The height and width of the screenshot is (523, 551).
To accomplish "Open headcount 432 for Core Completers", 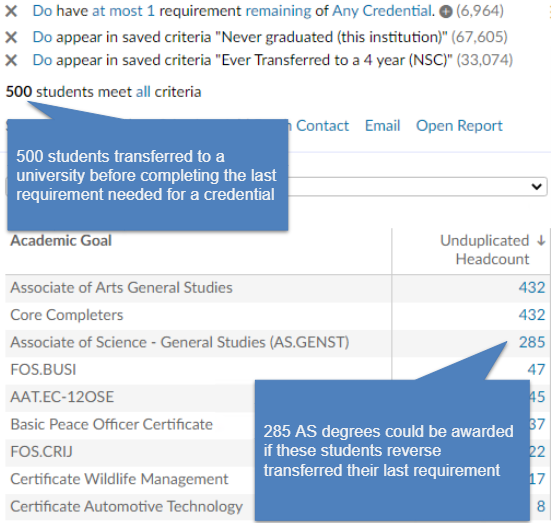I will 532,315.
